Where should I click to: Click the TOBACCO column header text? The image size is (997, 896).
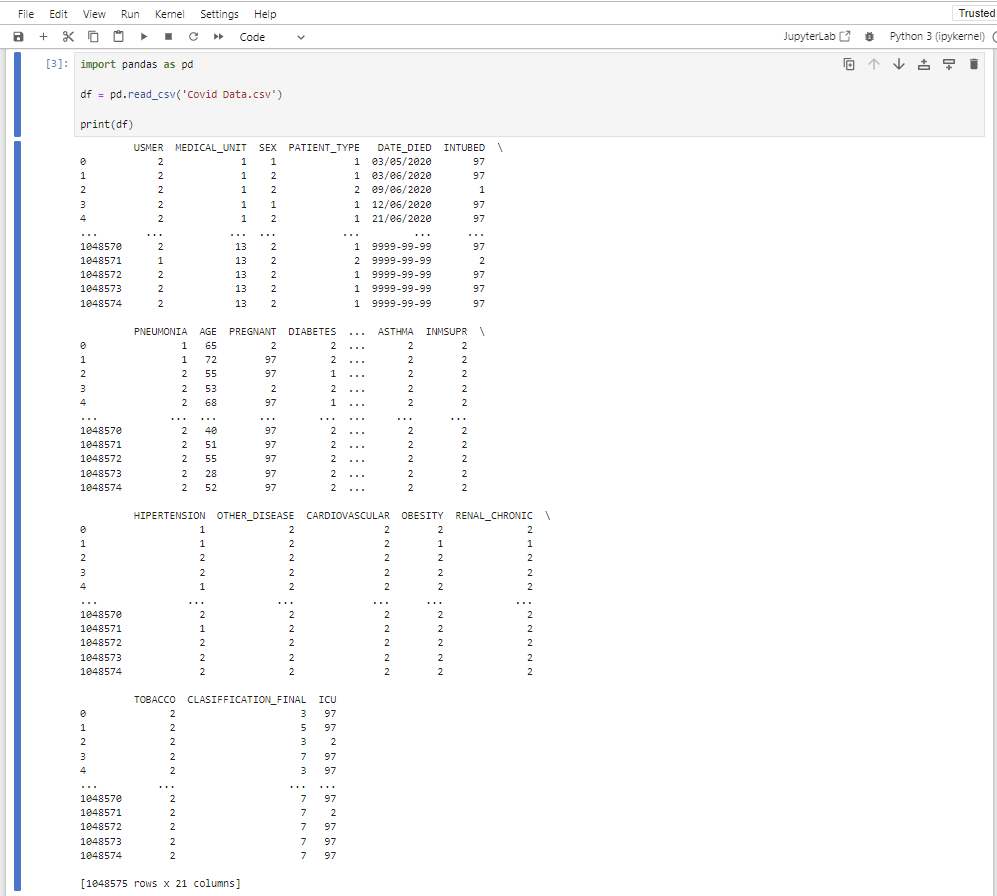click(x=155, y=700)
